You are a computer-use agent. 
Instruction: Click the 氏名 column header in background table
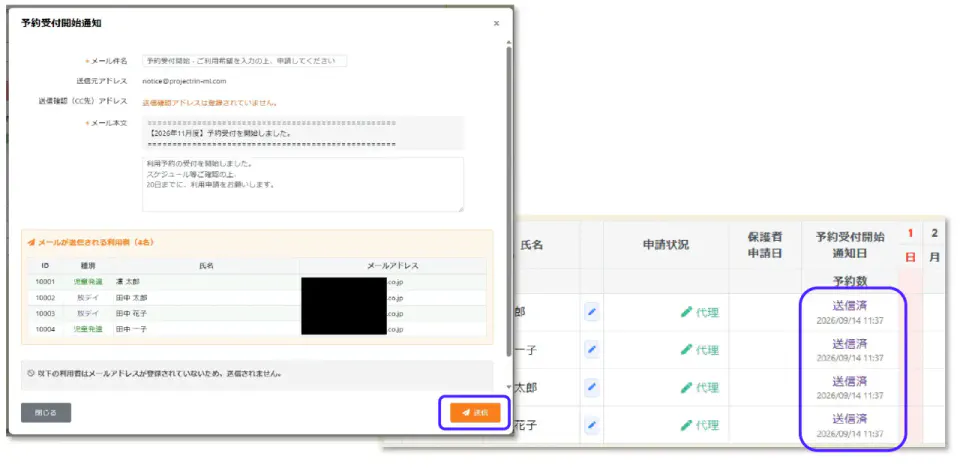tap(531, 245)
